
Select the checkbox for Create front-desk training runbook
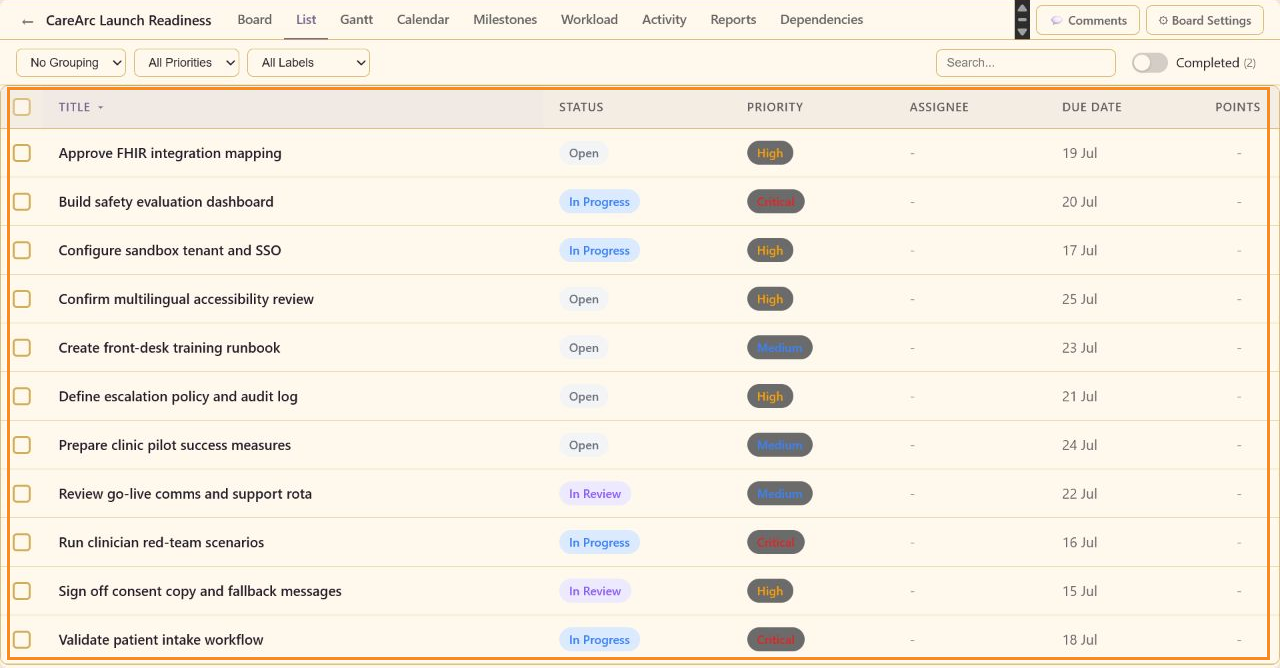22,348
